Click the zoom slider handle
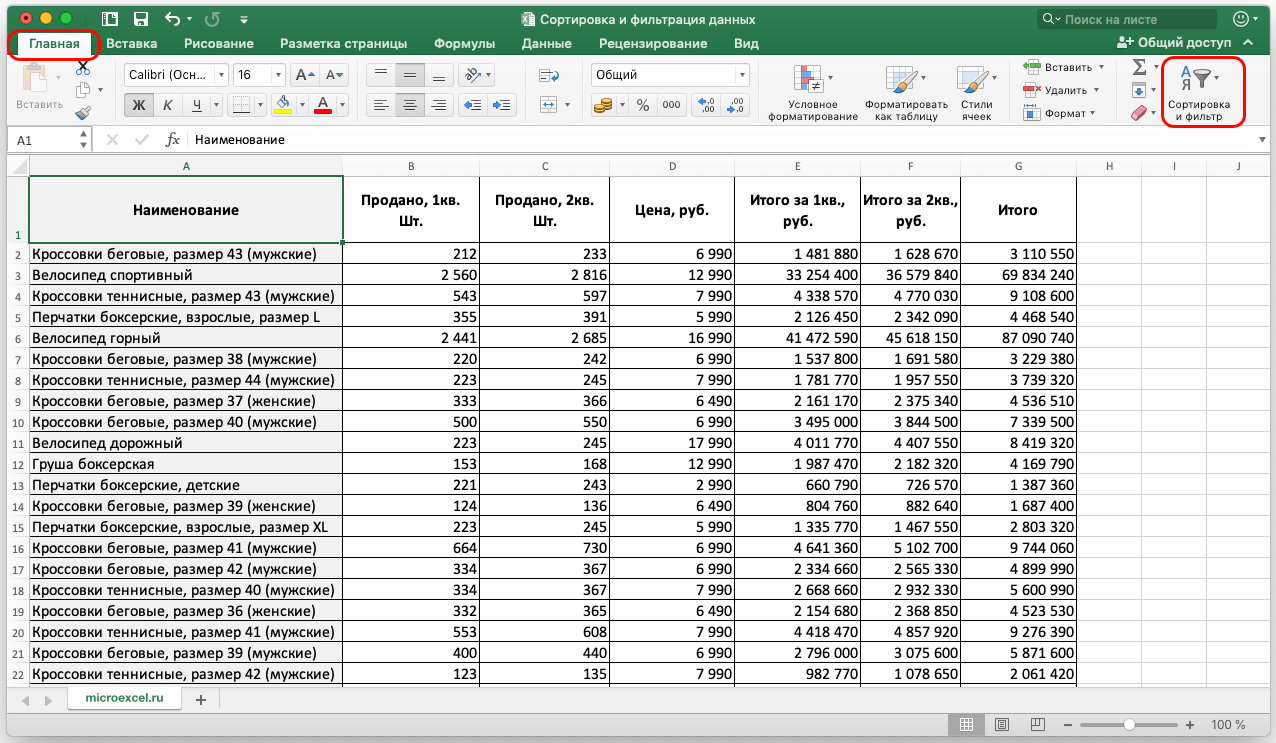This screenshot has width=1276, height=743. tap(1129, 724)
